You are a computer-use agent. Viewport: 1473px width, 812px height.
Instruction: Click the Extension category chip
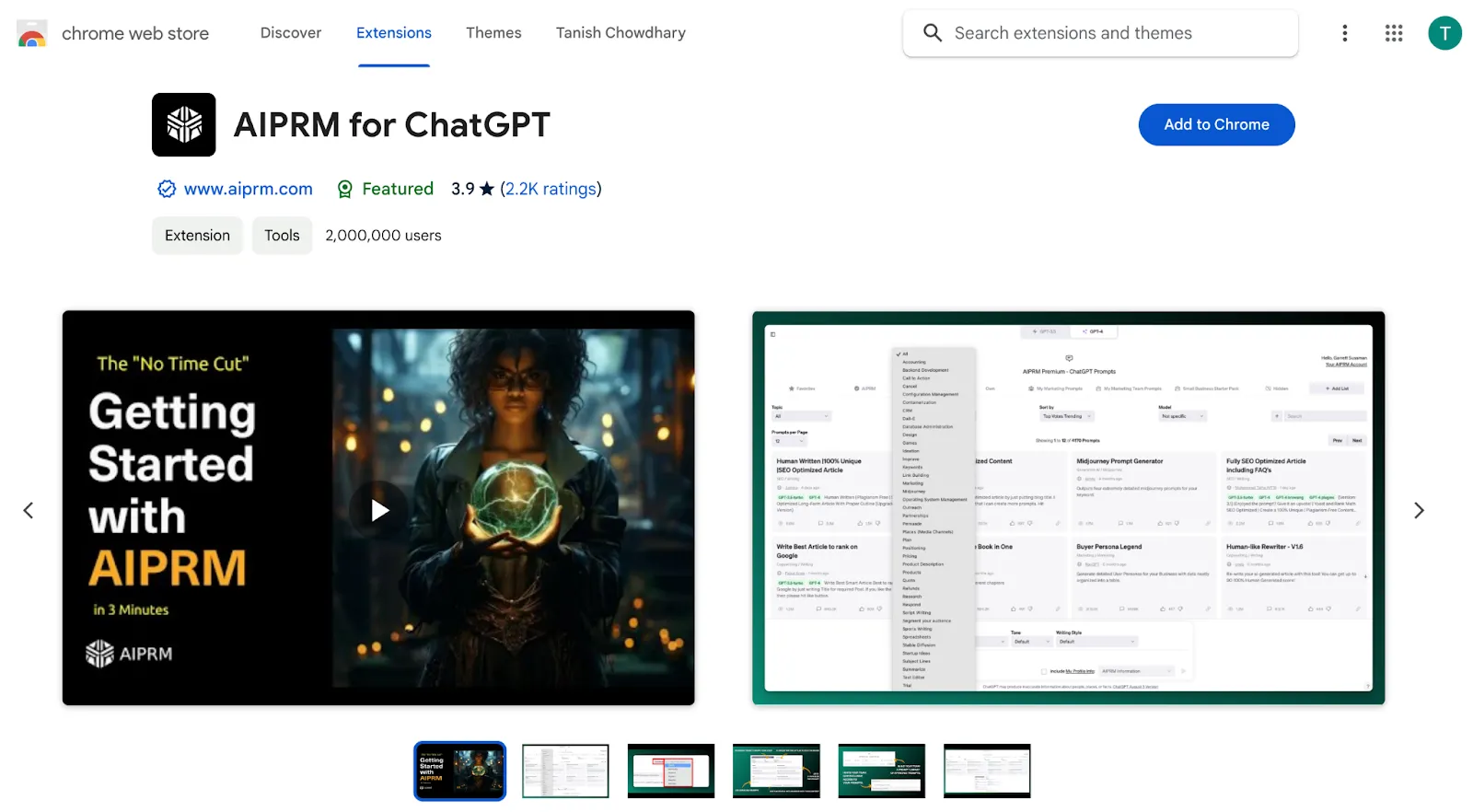click(x=197, y=236)
